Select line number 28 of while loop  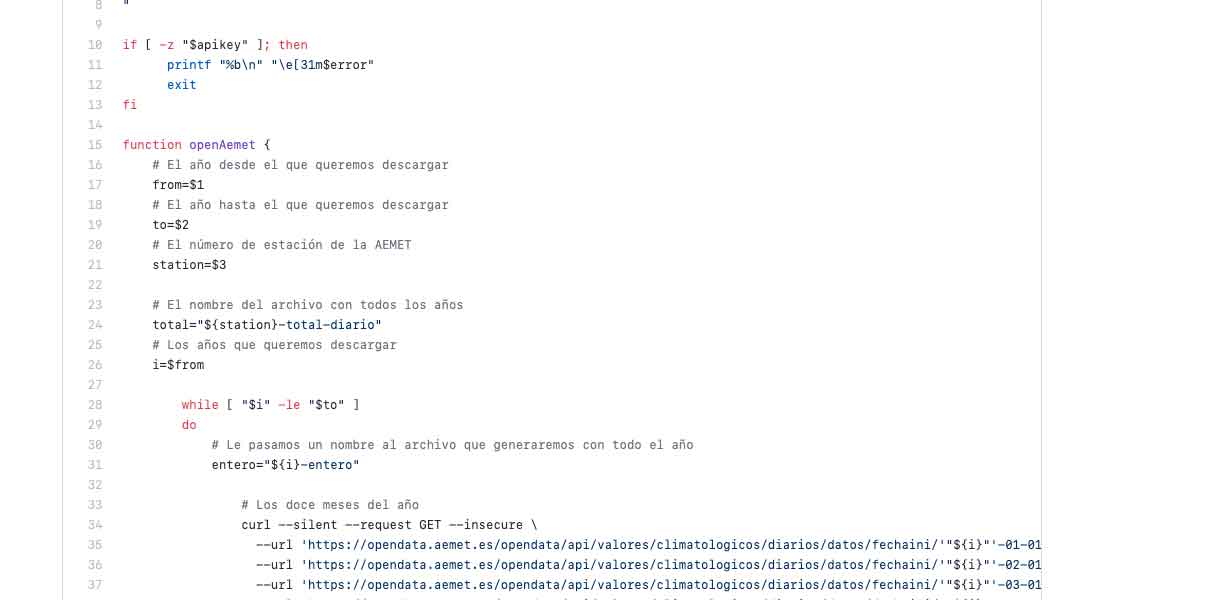pyautogui.click(x=95, y=405)
